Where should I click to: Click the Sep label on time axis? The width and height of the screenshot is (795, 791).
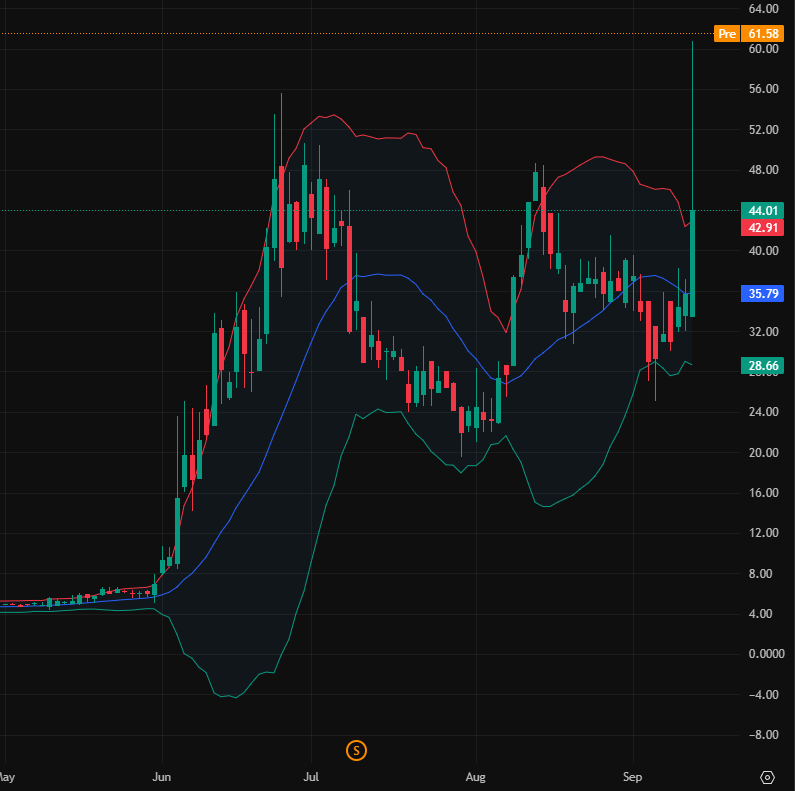[632, 777]
